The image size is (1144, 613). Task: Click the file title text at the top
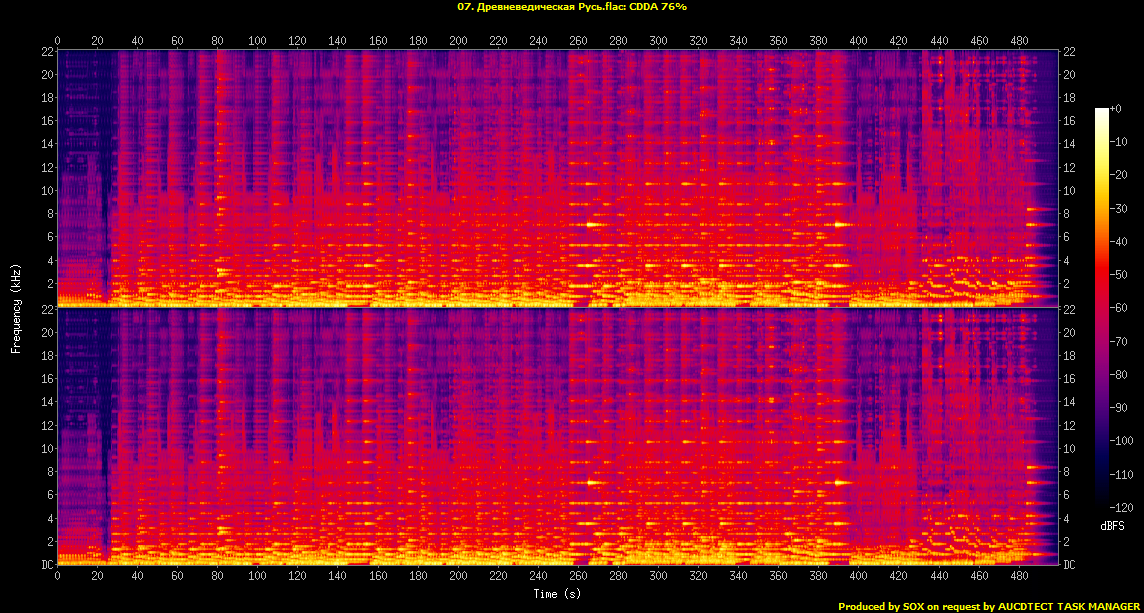[x=571, y=6]
